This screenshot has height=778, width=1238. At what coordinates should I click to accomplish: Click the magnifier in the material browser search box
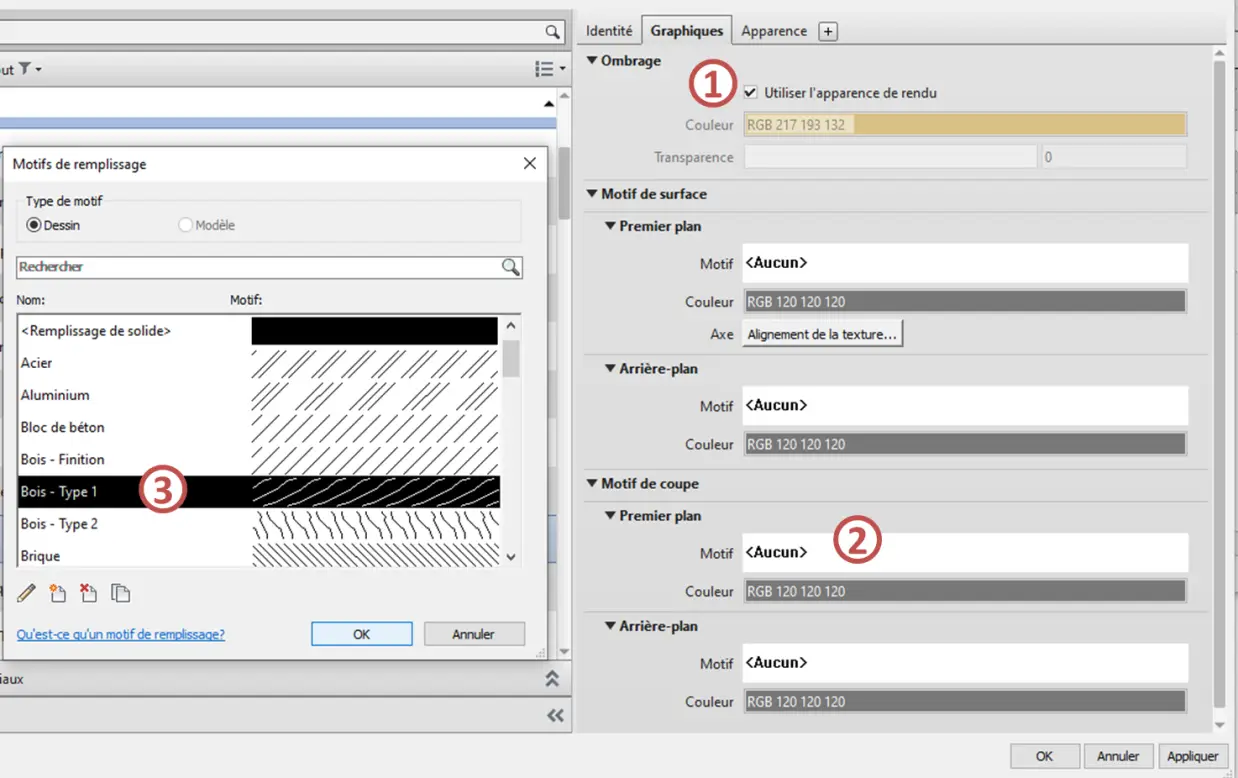(552, 32)
